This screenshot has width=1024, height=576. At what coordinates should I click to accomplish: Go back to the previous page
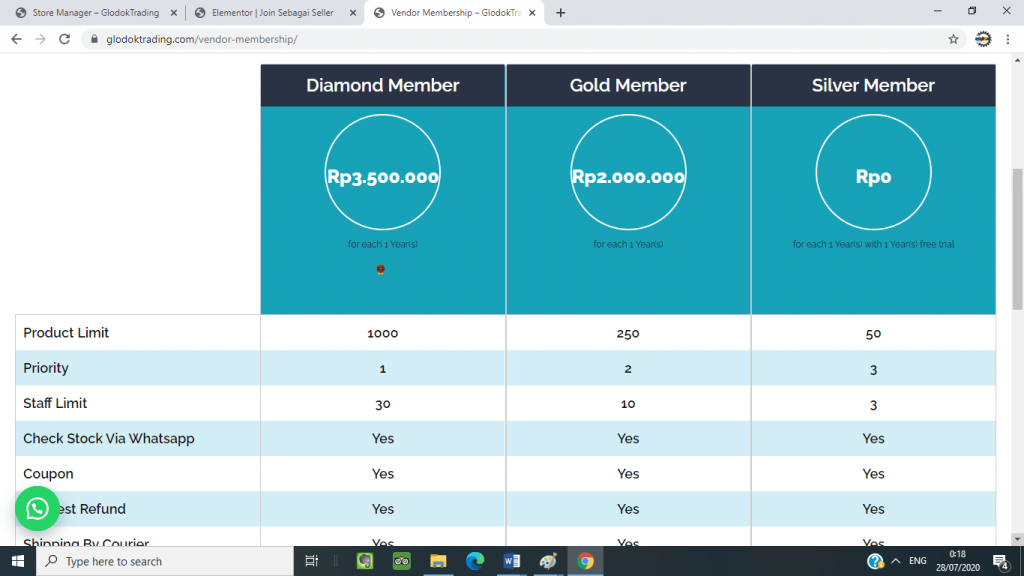click(16, 39)
